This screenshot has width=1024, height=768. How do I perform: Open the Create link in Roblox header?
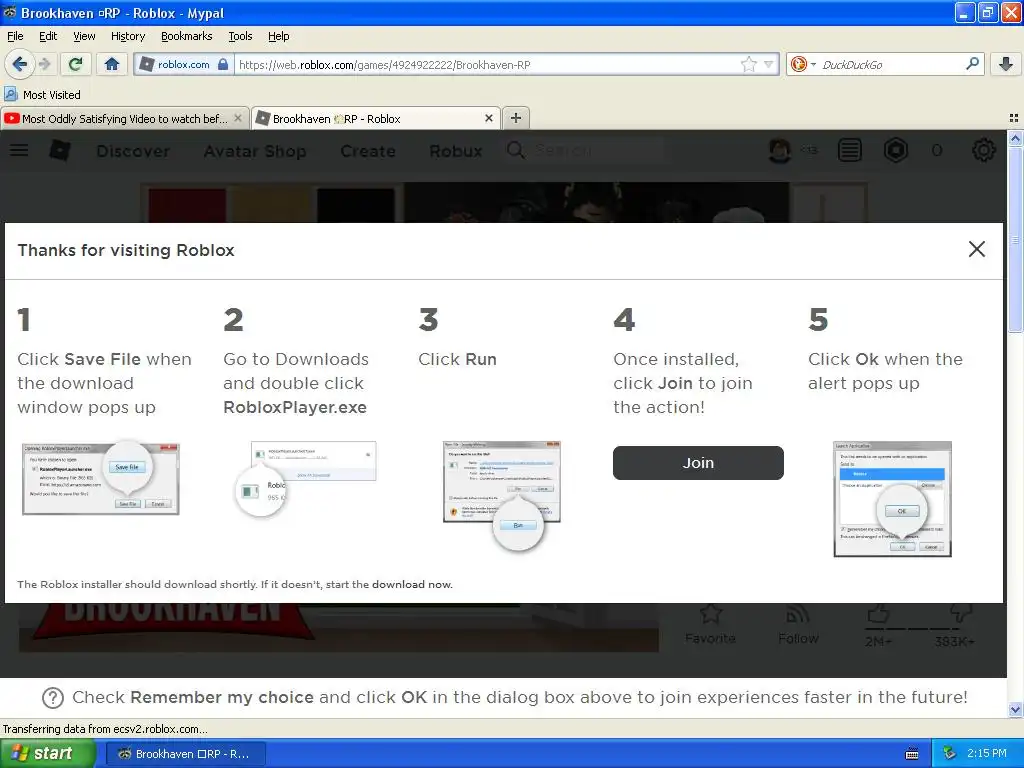pos(368,152)
